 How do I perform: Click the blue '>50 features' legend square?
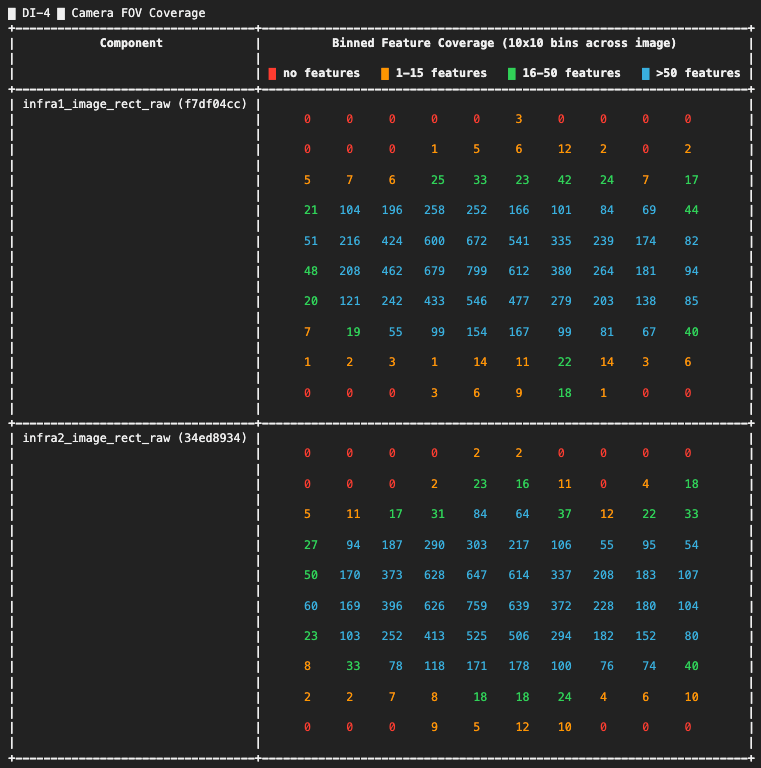click(x=645, y=73)
